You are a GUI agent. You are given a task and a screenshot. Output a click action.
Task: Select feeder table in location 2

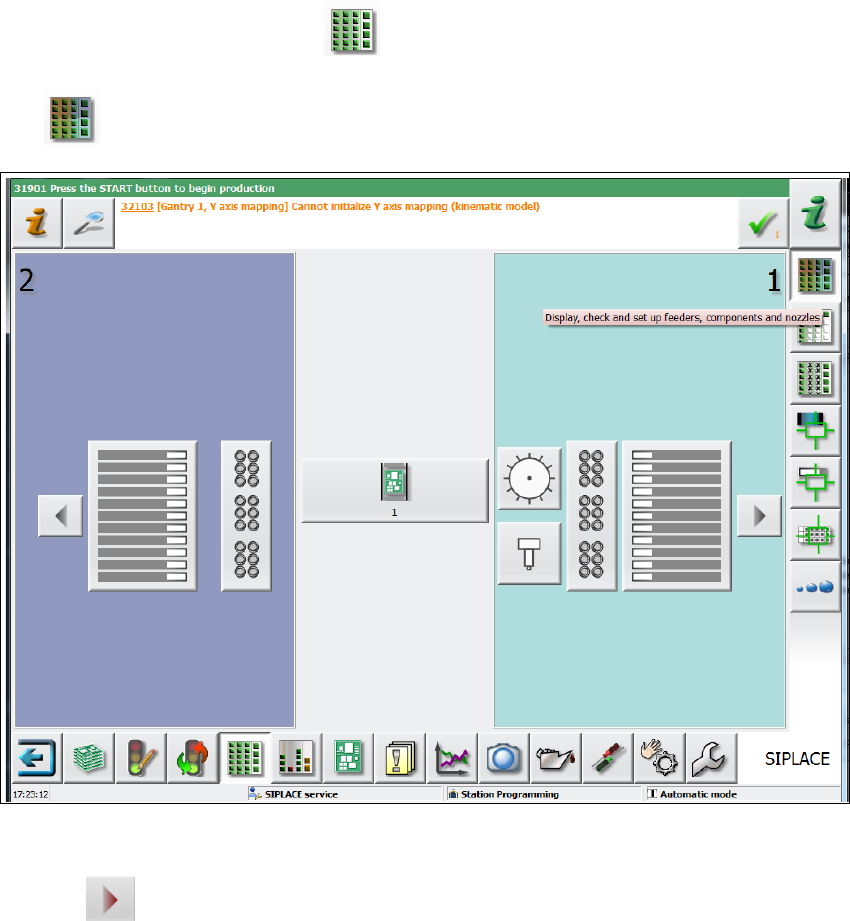pos(143,516)
